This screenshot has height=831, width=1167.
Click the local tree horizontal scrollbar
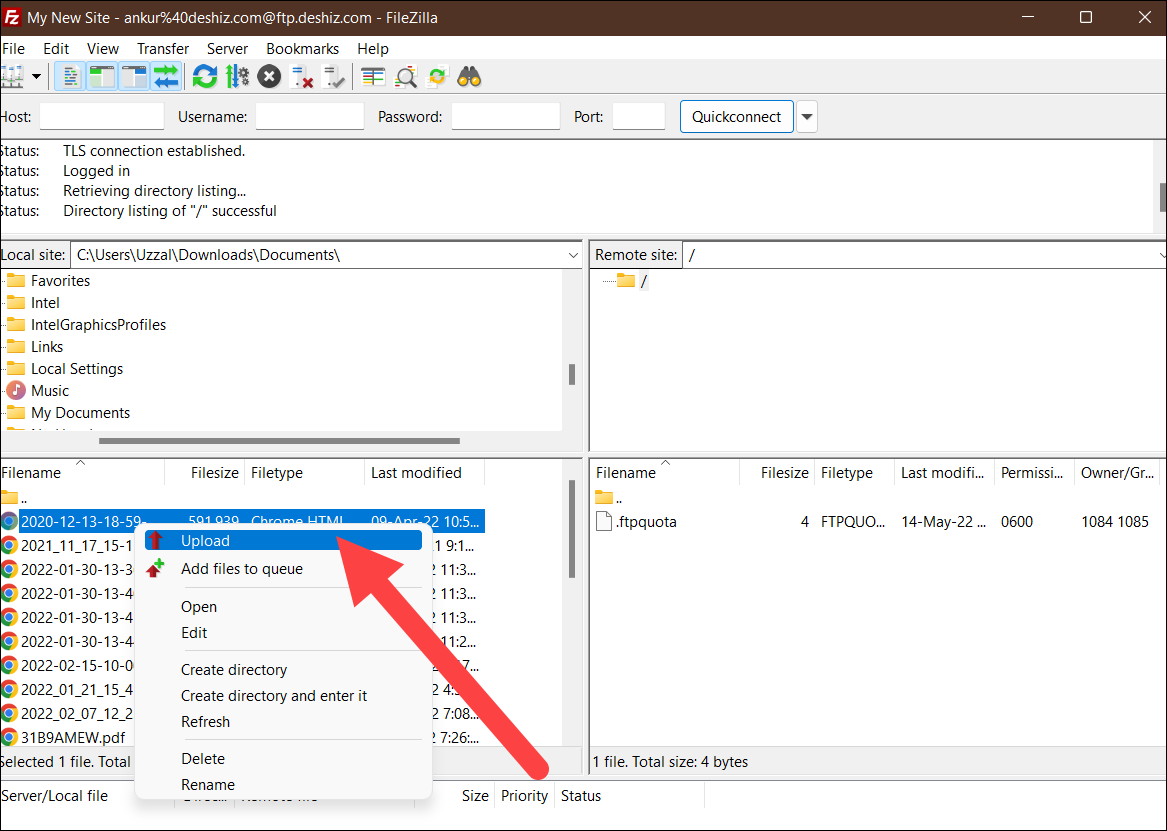click(x=279, y=440)
